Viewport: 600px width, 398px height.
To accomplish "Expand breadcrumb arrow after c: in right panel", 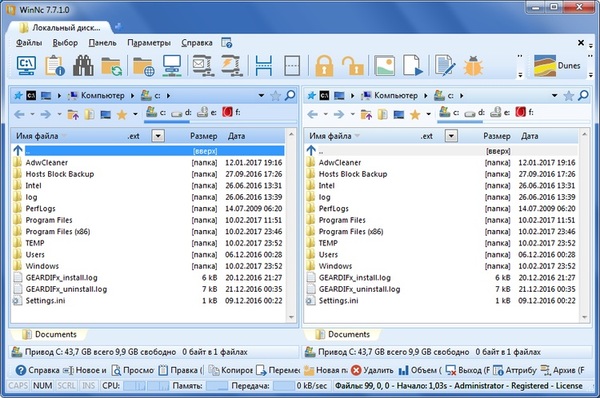I will point(461,96).
